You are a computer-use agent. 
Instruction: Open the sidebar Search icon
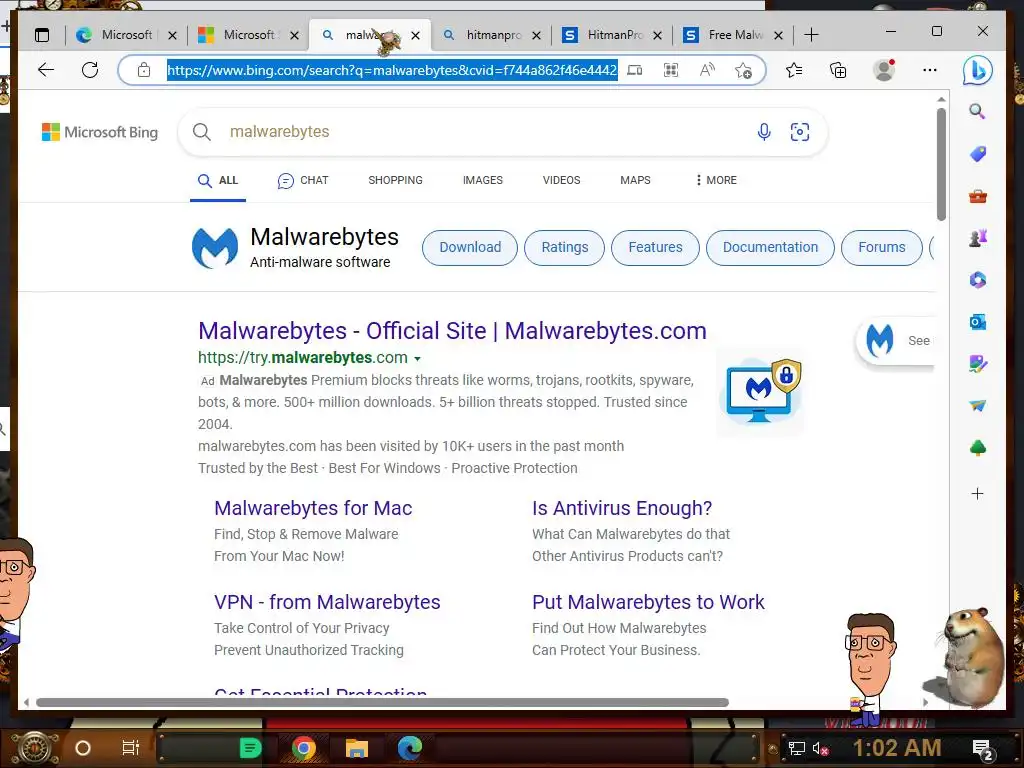point(977,111)
